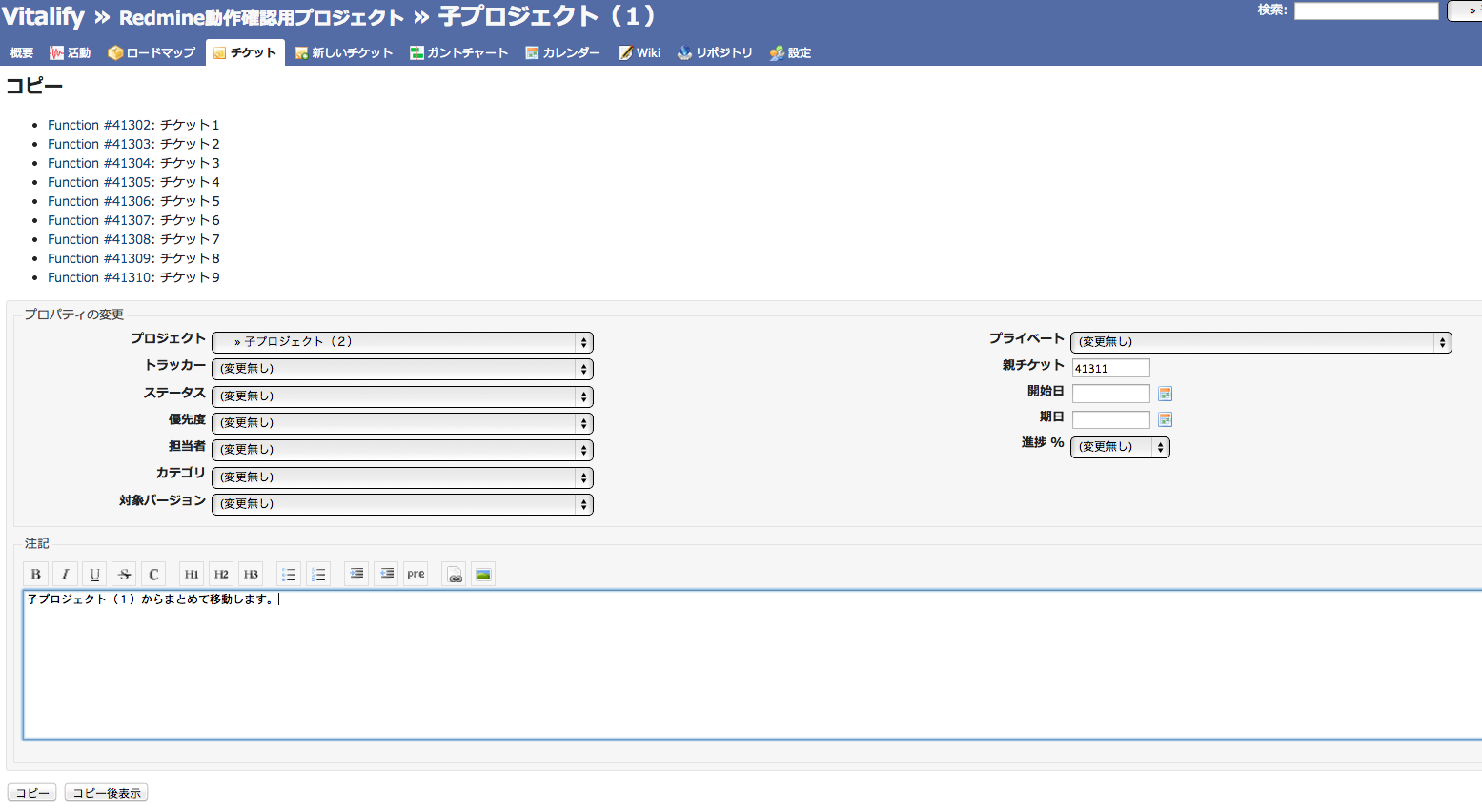Insert unordered bullet list
Screen dimensions: 1482x812
click(289, 574)
